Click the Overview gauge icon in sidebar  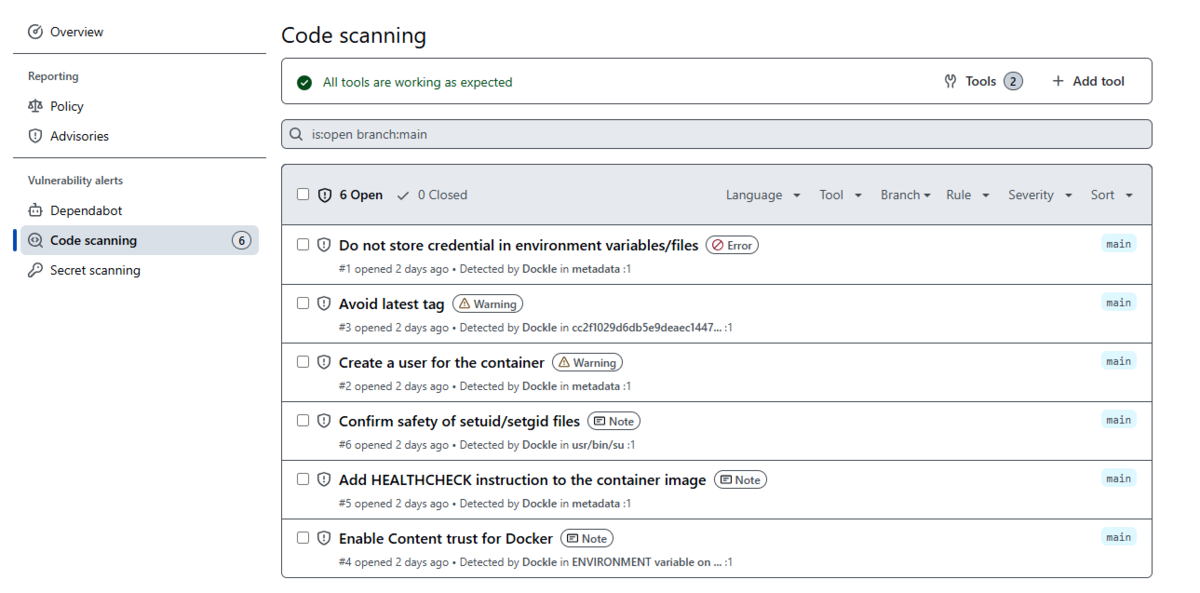(x=36, y=32)
